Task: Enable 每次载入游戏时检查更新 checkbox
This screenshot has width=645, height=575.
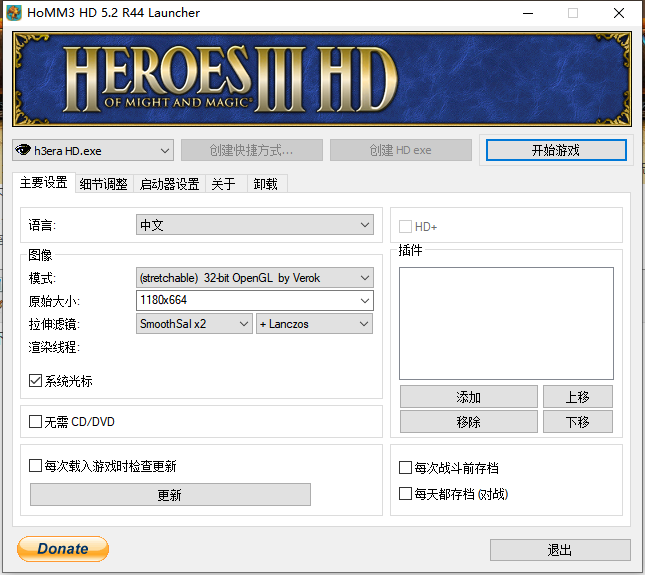Action: [35, 466]
